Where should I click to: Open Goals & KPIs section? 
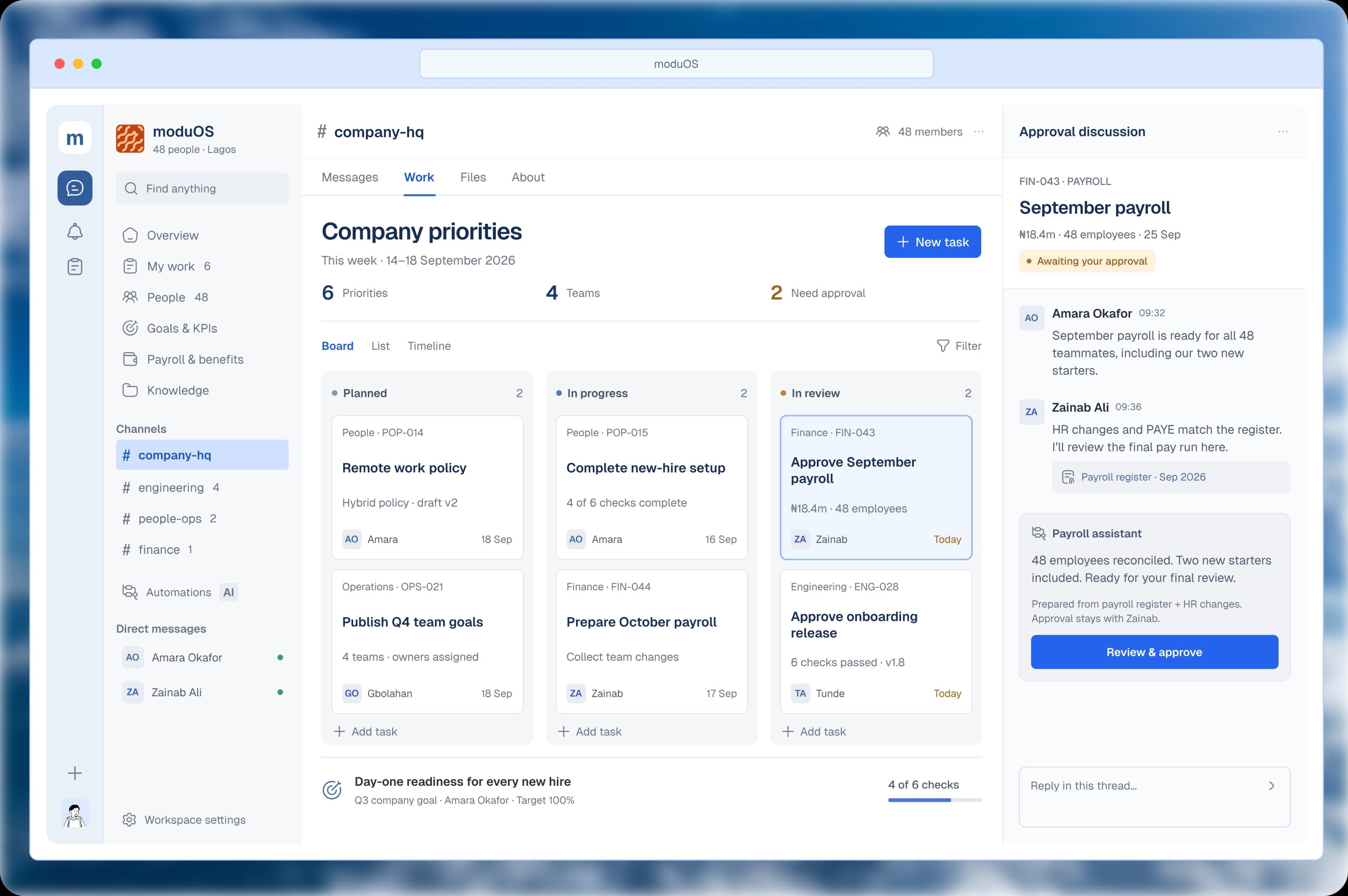202,328
